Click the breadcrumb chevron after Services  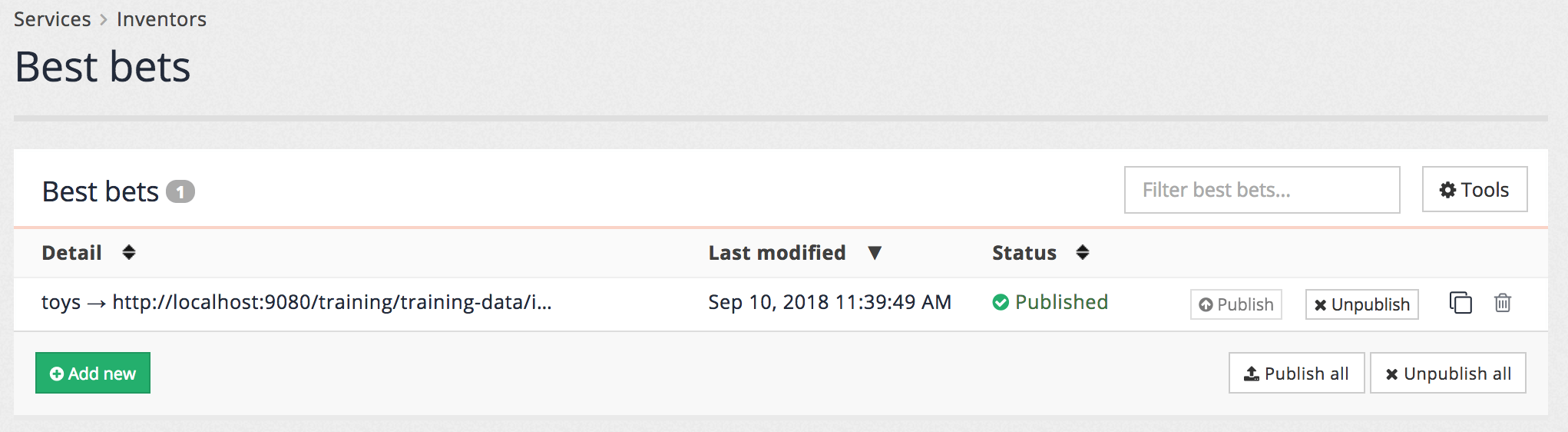(x=104, y=20)
